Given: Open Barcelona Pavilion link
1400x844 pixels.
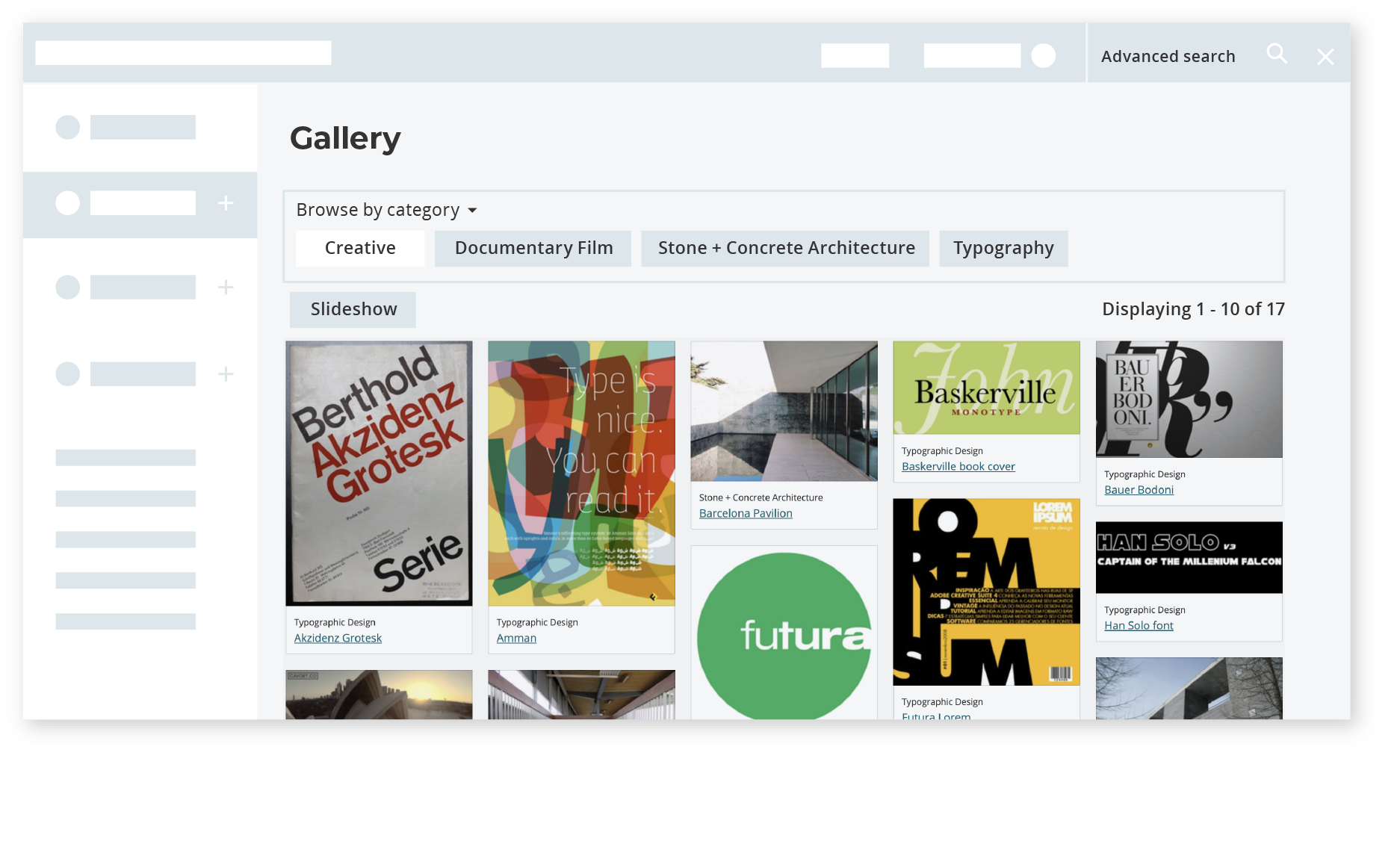Looking at the screenshot, I should (746, 513).
